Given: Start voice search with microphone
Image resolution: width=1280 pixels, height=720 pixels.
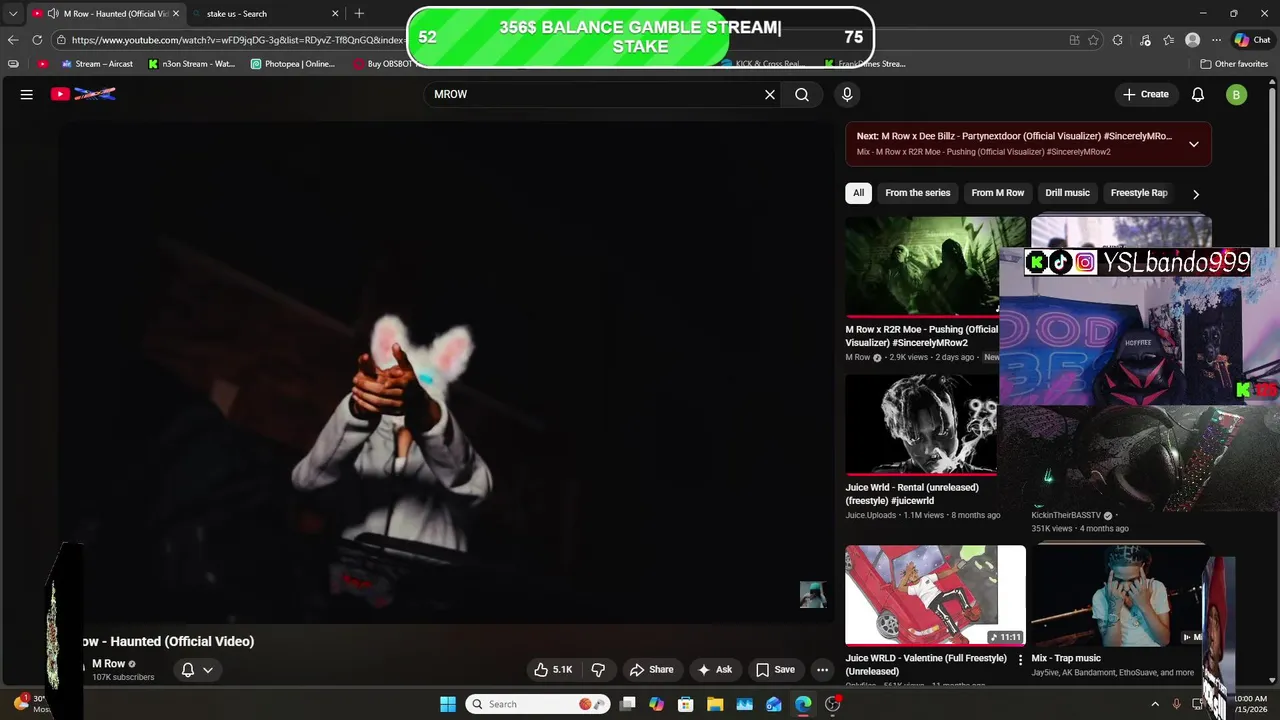Looking at the screenshot, I should (x=847, y=94).
